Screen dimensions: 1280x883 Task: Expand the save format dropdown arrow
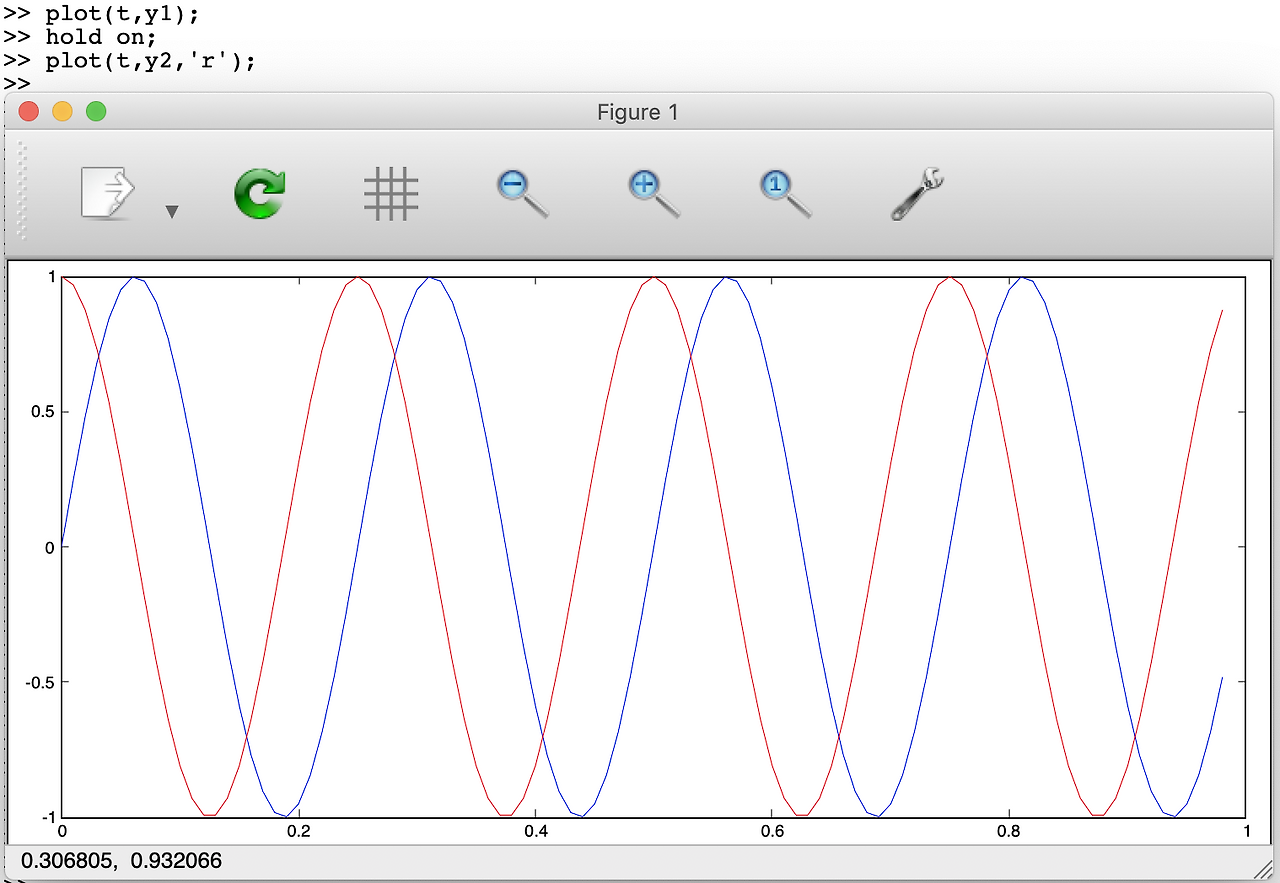172,211
